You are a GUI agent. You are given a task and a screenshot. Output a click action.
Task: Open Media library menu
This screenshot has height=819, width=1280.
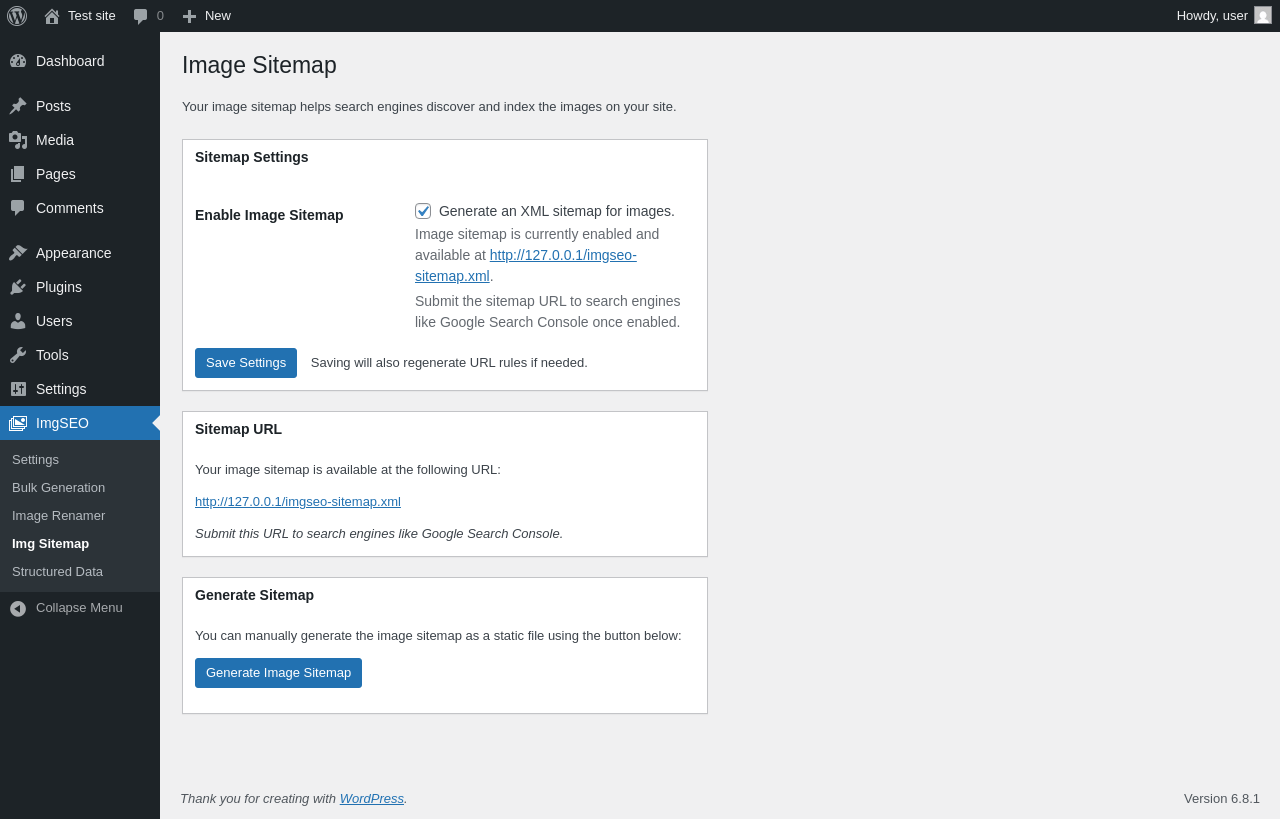point(80,140)
